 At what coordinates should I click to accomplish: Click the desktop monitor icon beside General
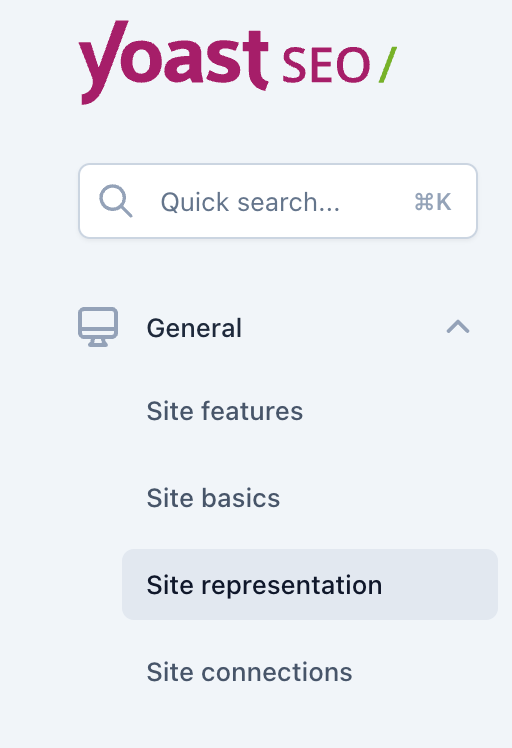[x=98, y=327]
